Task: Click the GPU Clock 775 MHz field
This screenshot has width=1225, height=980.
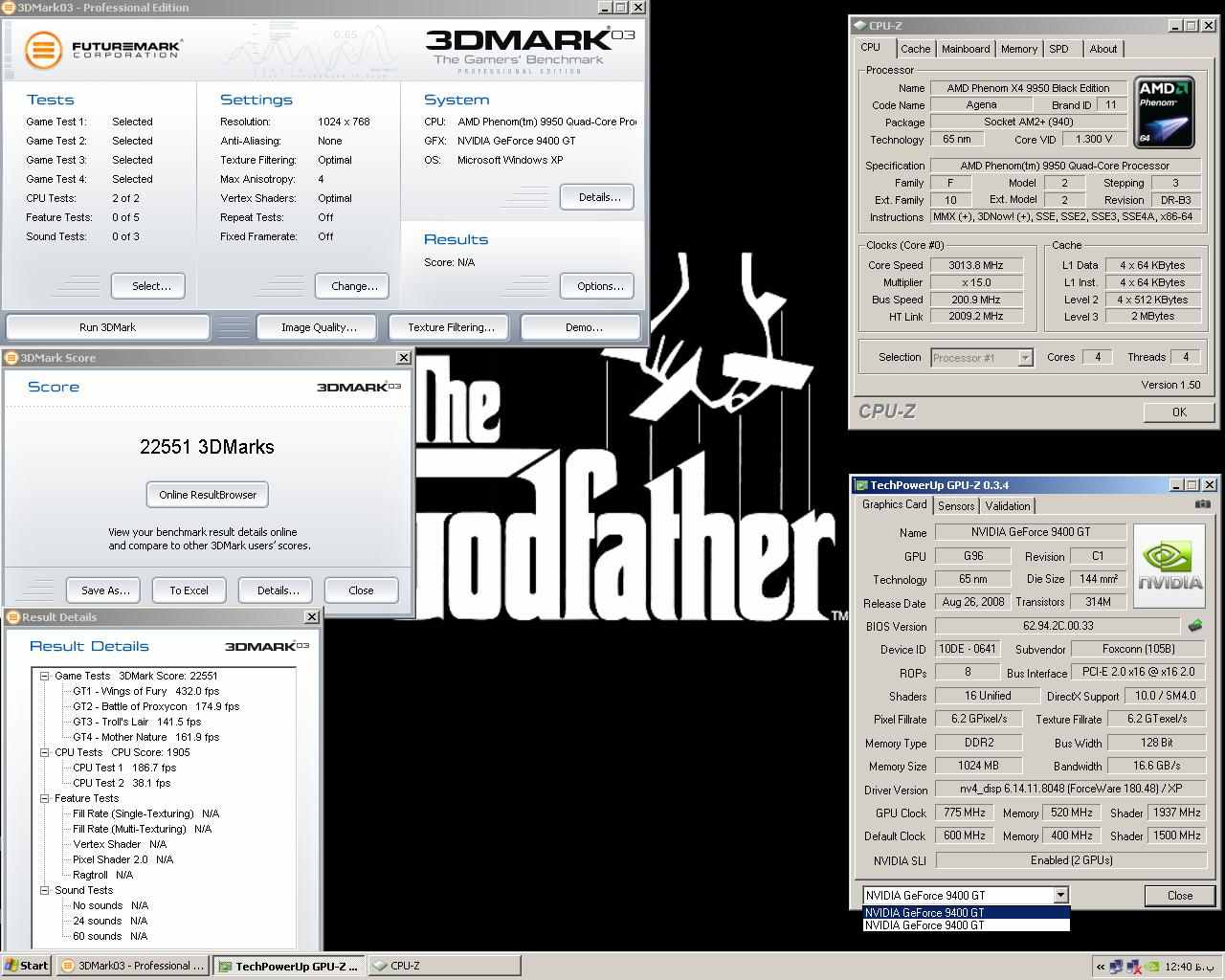Action: coord(964,813)
